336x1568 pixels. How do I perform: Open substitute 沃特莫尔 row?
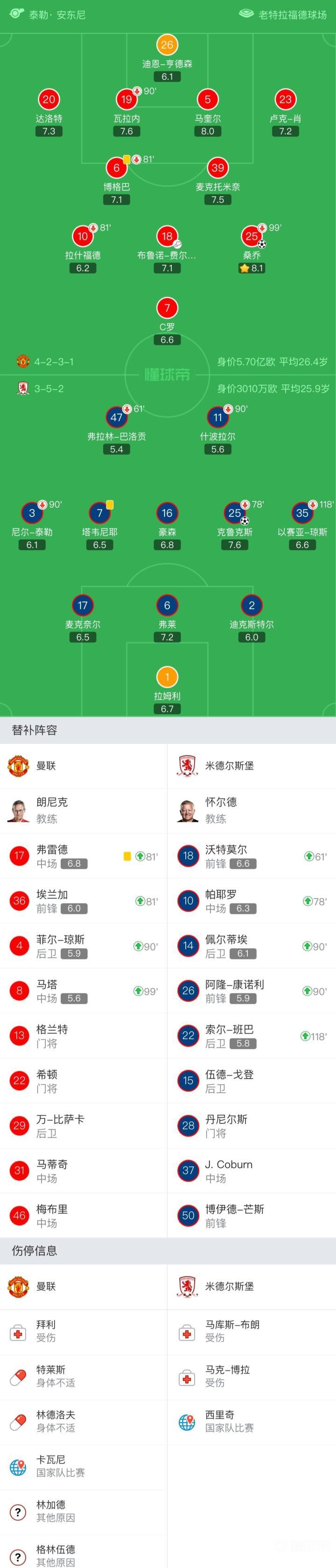251,856
